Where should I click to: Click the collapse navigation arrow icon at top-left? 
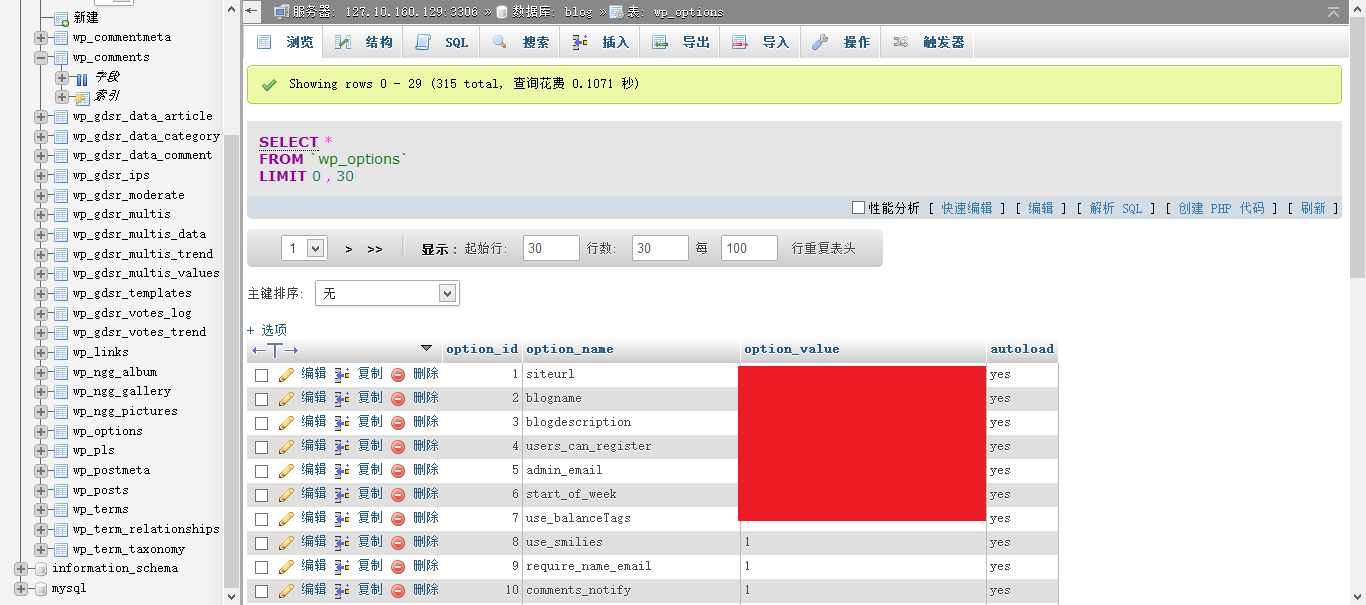coord(252,11)
